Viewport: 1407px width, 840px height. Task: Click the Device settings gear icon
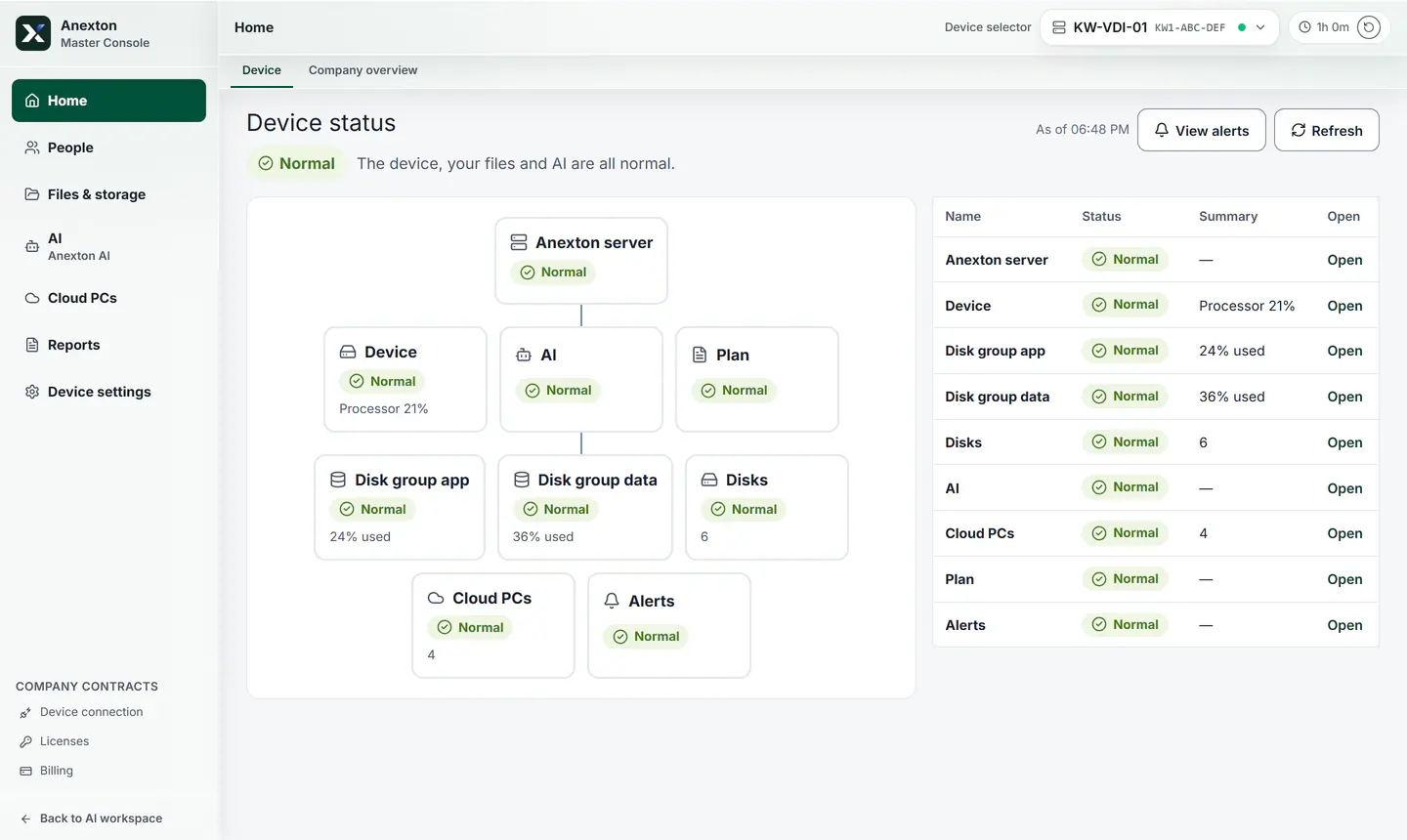point(32,392)
